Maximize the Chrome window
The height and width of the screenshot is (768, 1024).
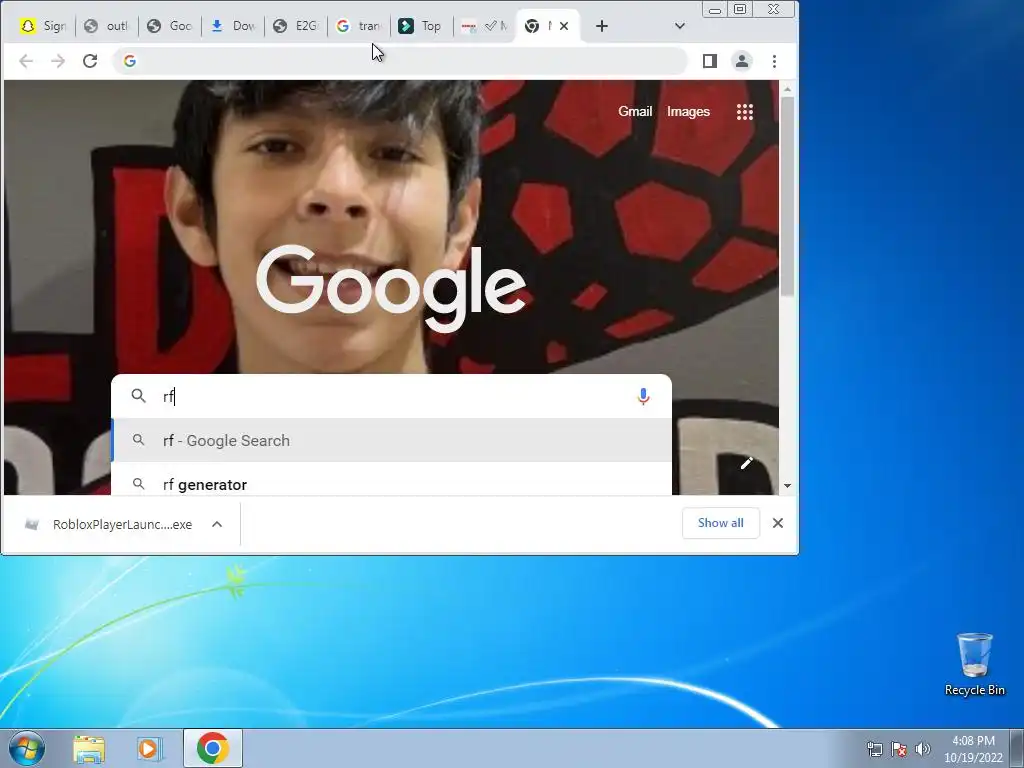point(740,10)
